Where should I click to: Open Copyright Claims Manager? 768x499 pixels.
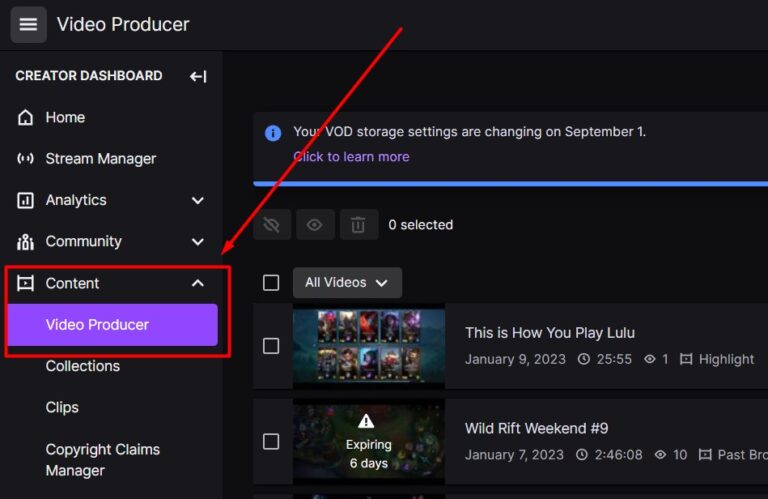point(102,460)
